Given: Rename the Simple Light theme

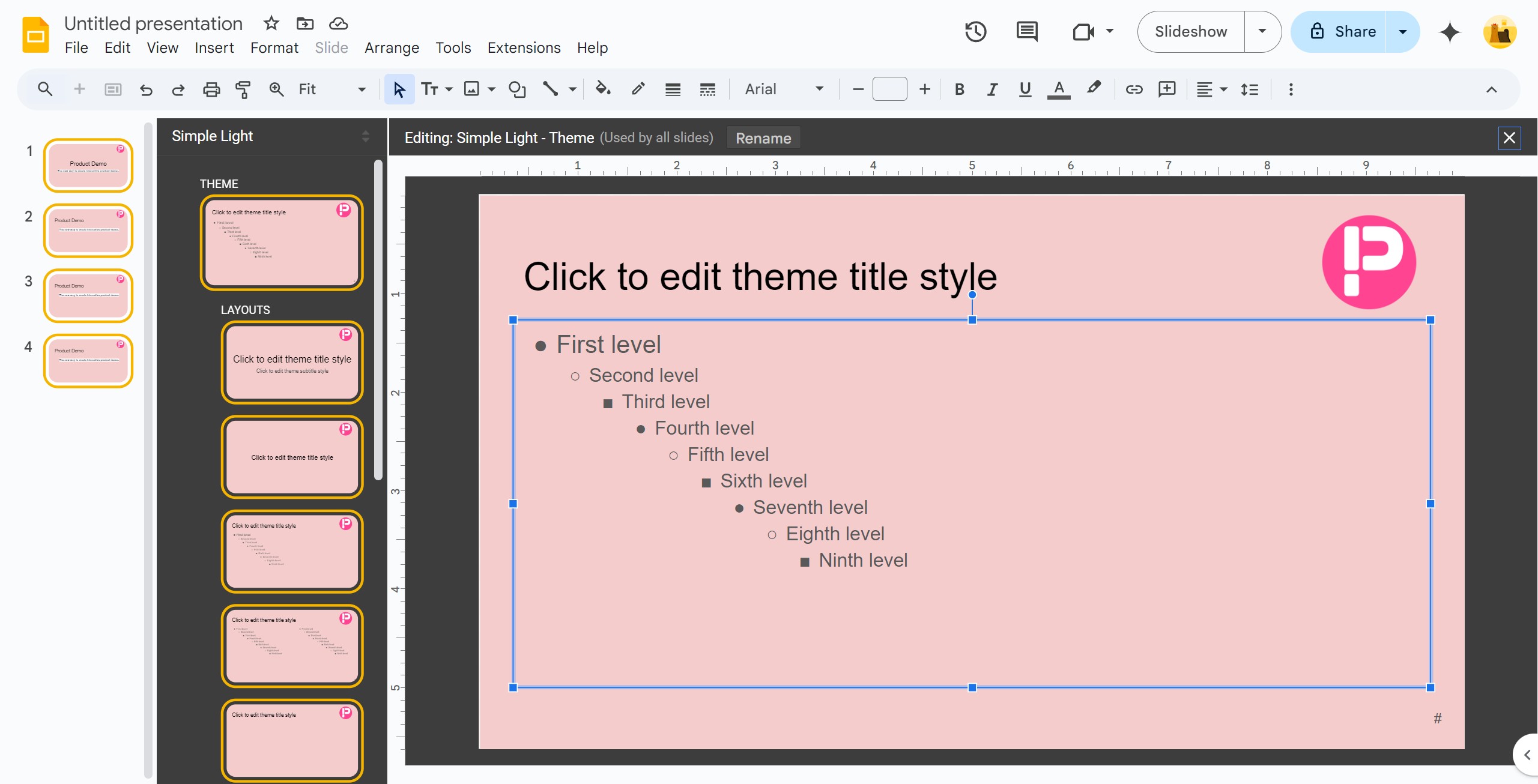Looking at the screenshot, I should point(763,138).
